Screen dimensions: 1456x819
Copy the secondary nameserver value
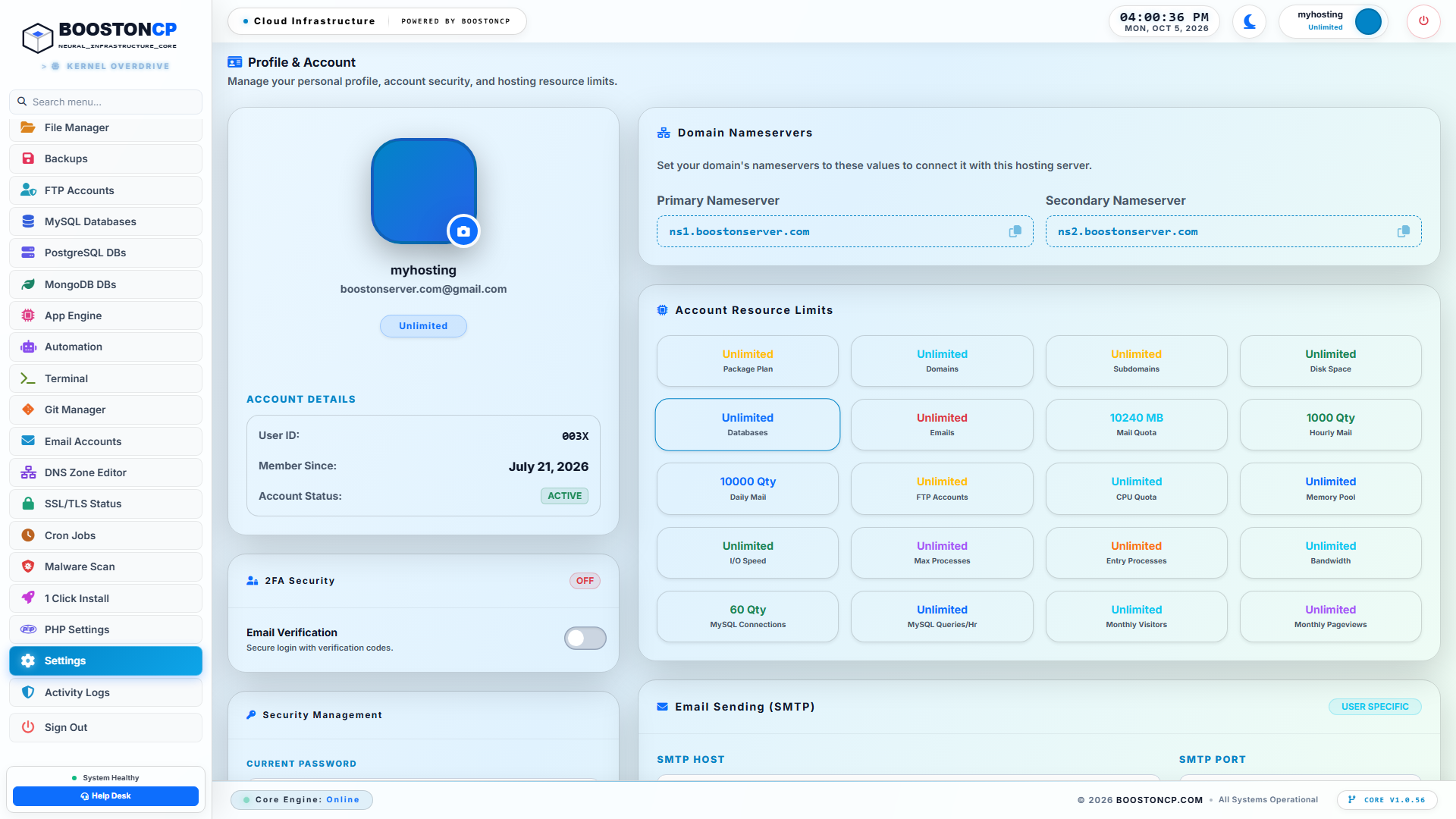pos(1404,231)
